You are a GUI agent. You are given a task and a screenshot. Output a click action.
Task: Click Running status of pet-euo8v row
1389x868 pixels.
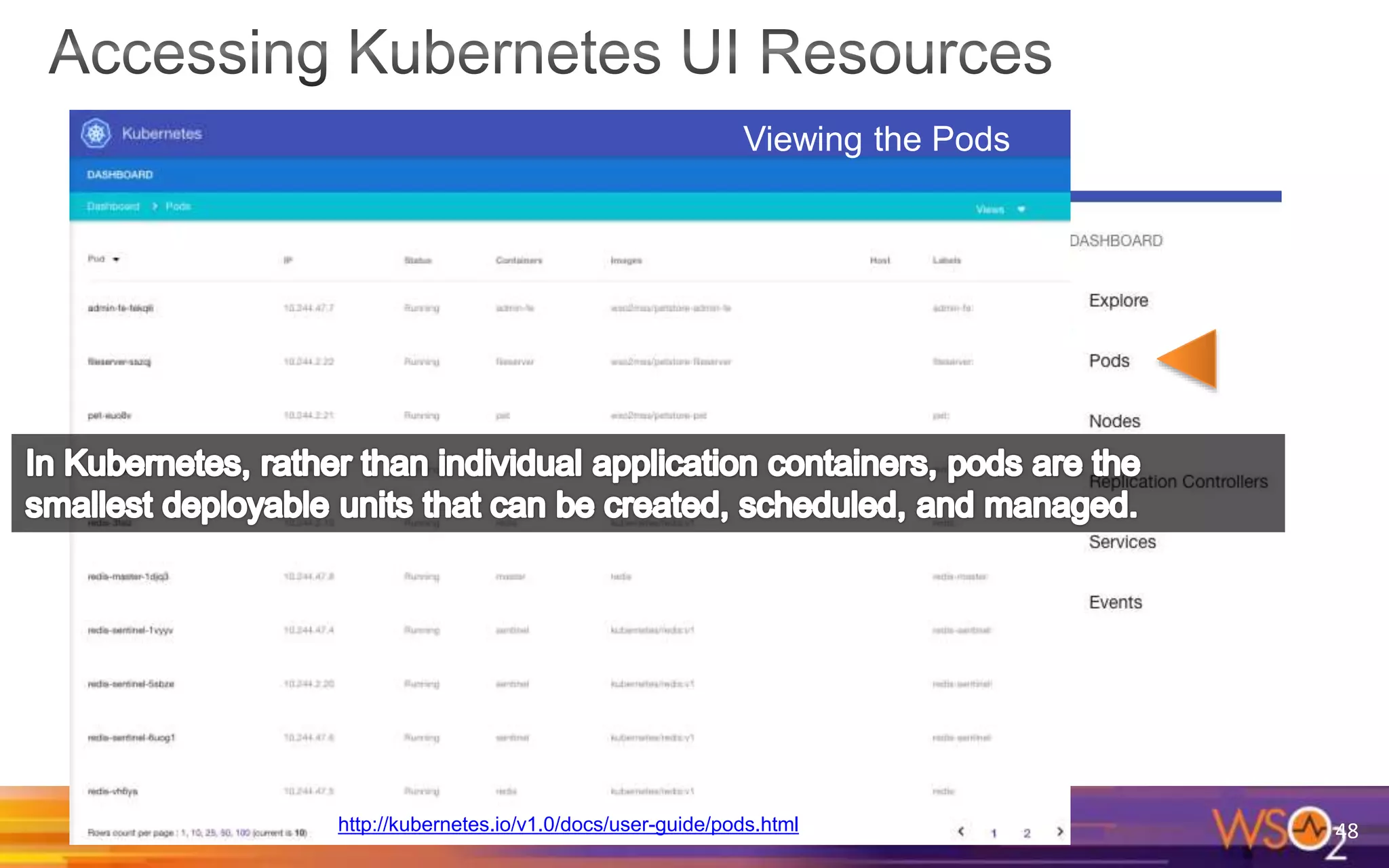[422, 416]
